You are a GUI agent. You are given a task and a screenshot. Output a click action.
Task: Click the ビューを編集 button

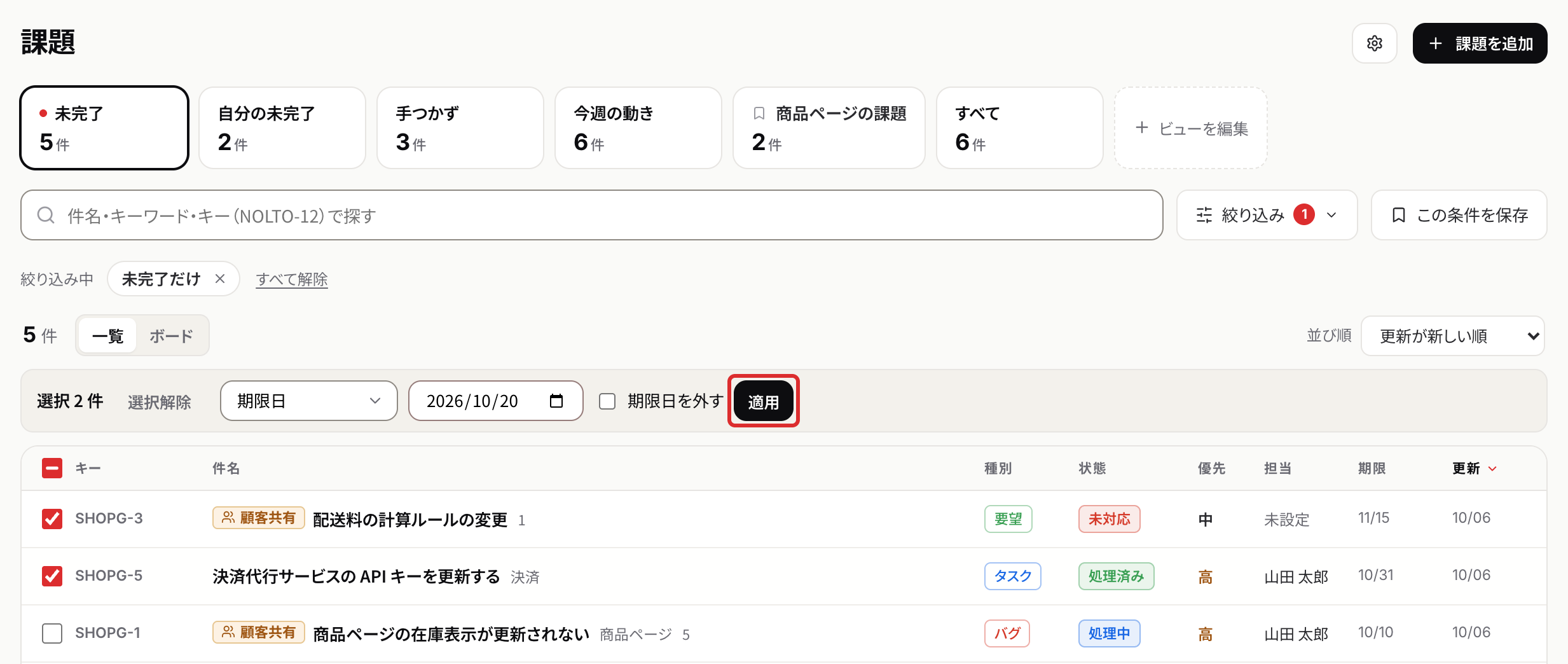point(1191,128)
